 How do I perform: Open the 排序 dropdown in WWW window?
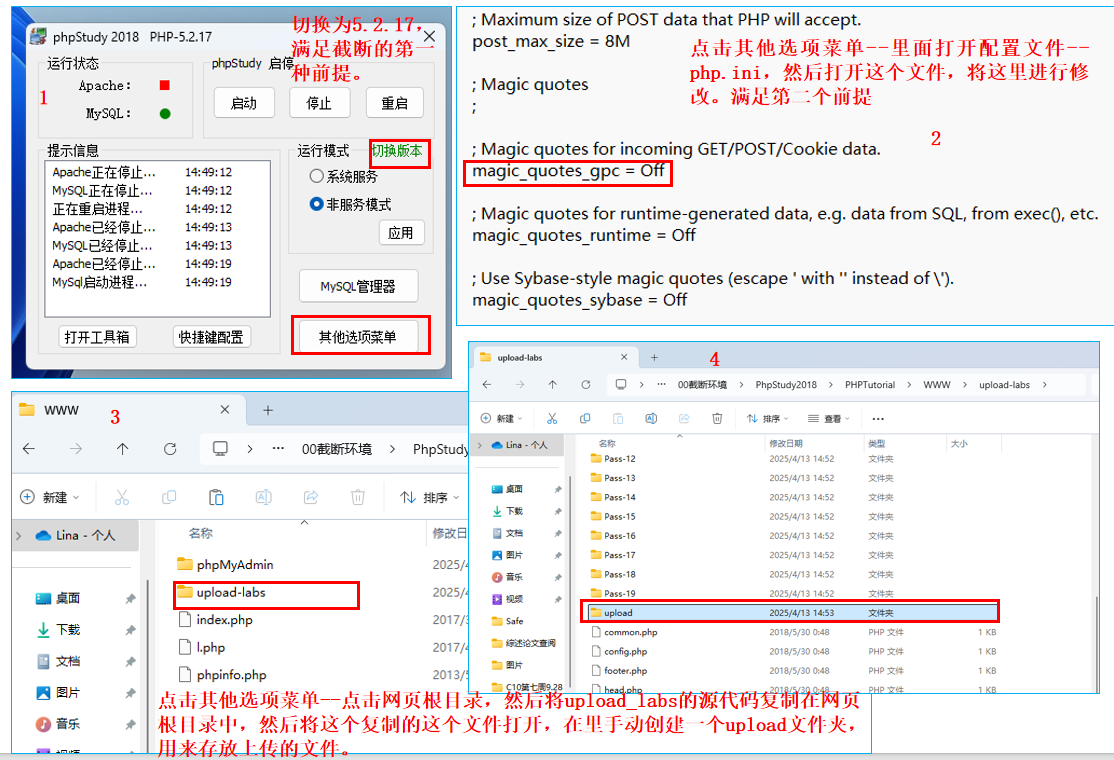point(430,497)
